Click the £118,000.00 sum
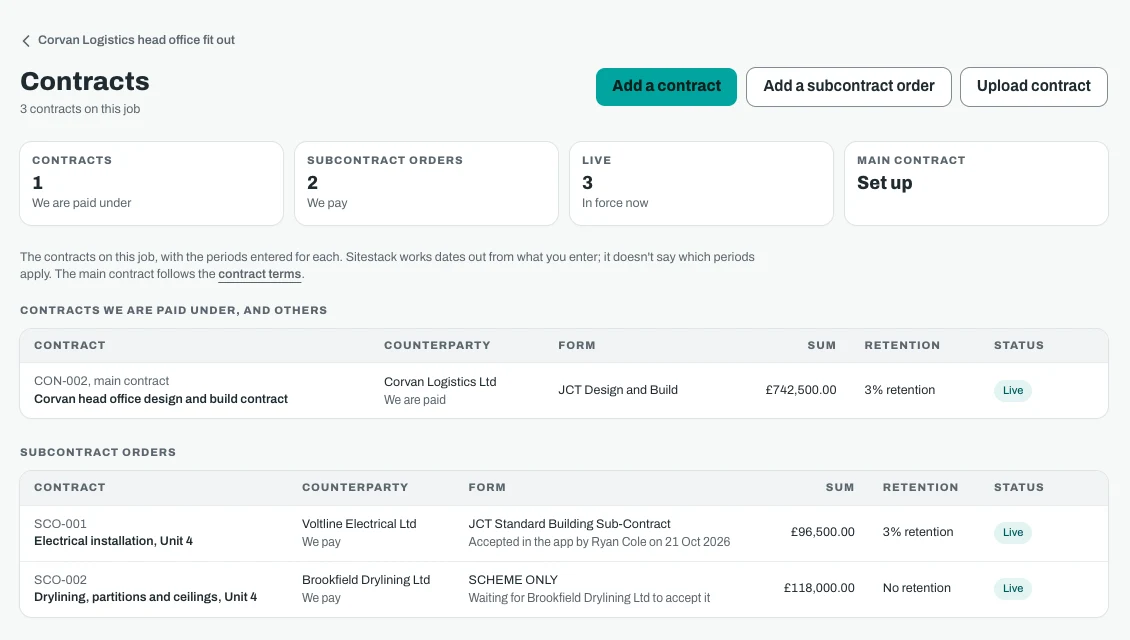 click(819, 588)
